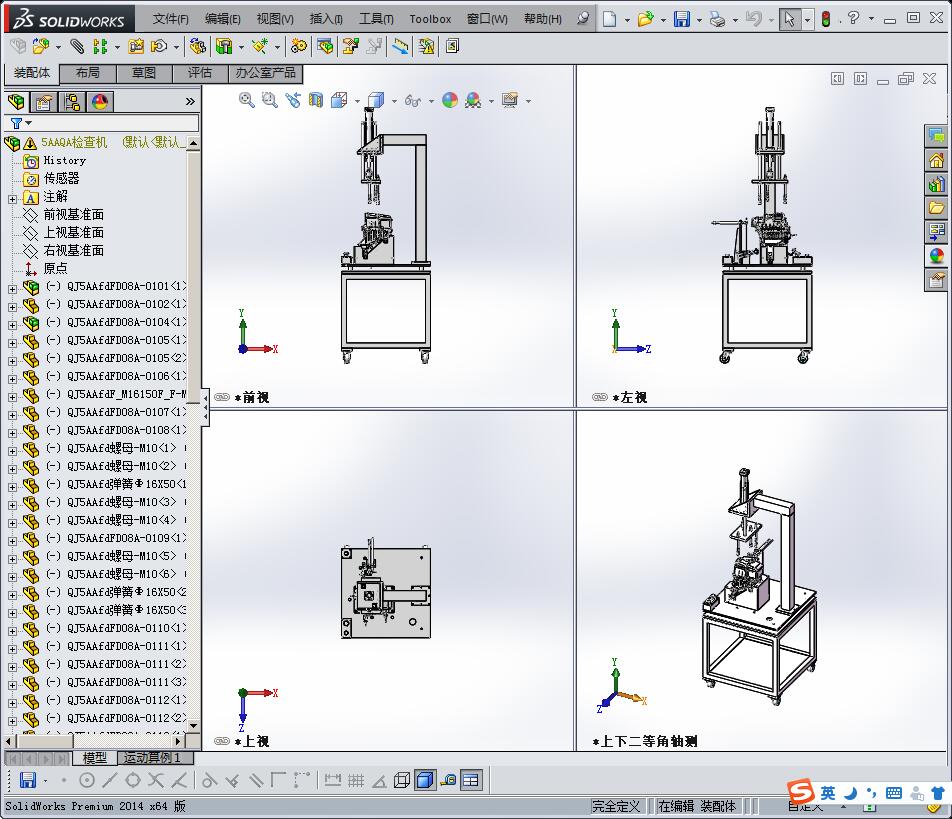The width and height of the screenshot is (952, 819).
Task: Switch to the 评估 tab
Action: pyautogui.click(x=200, y=73)
